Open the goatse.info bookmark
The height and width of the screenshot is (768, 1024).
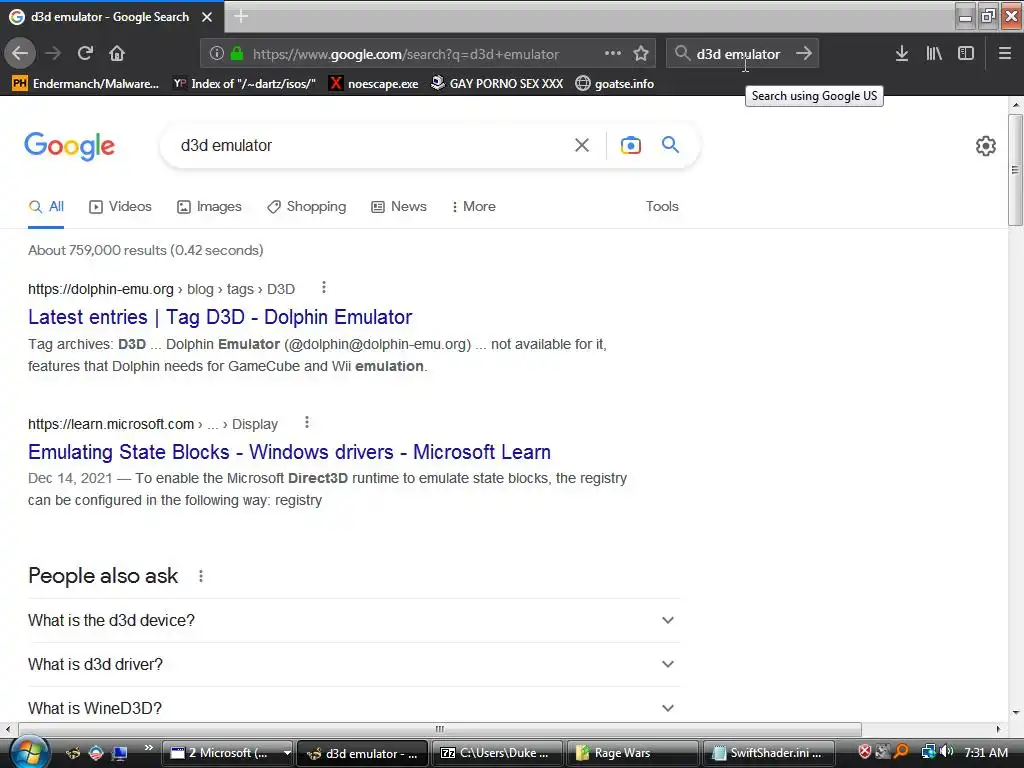pyautogui.click(x=615, y=84)
